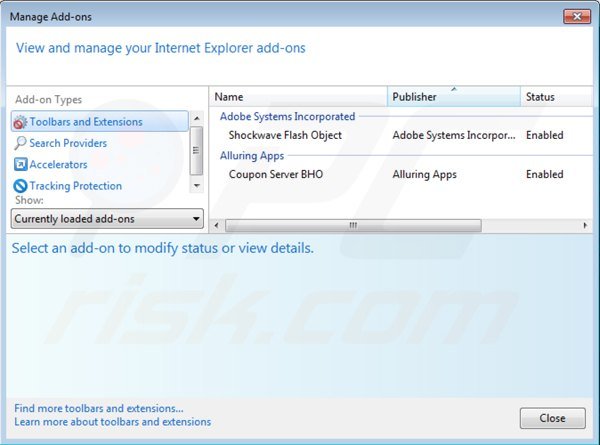Click Adobe Systems Incorpor... publisher cell

point(454,135)
